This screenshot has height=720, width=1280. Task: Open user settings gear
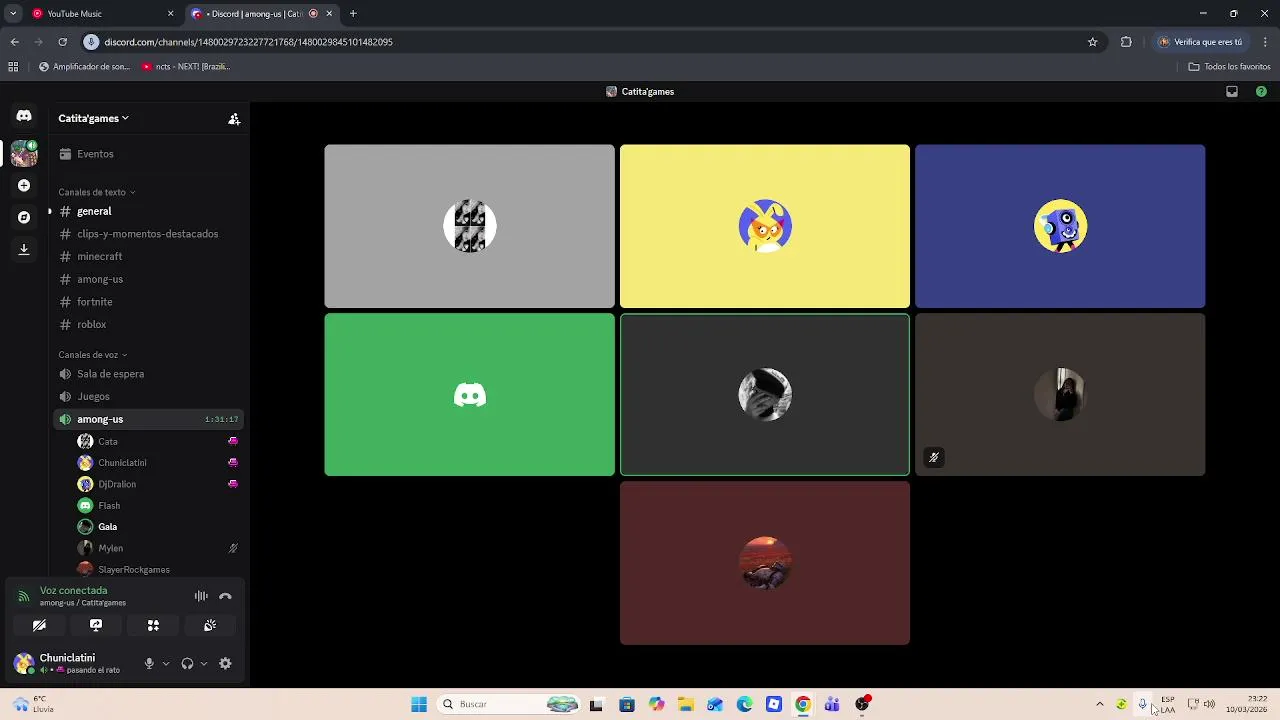(x=225, y=663)
